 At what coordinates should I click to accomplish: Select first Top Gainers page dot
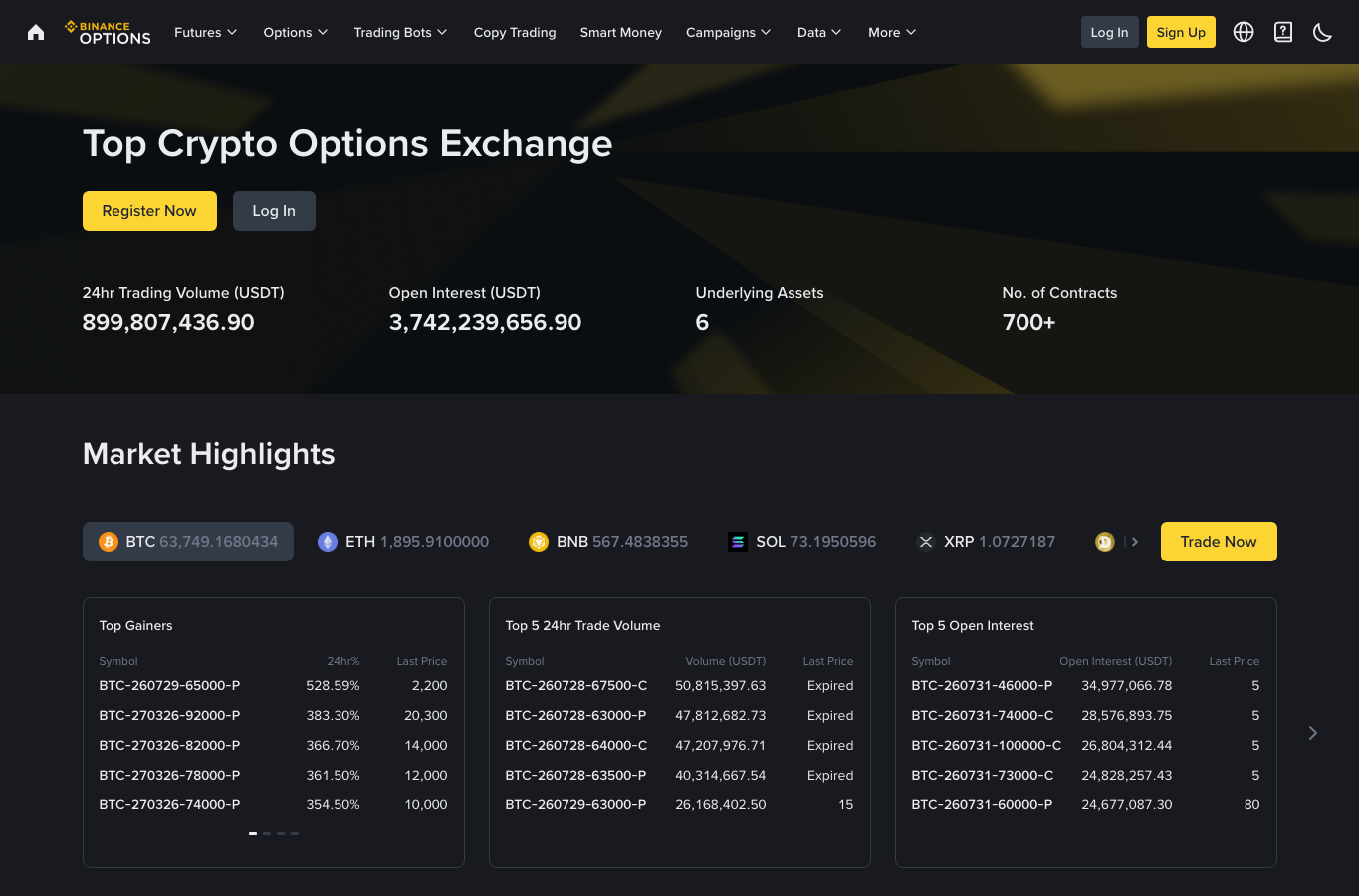tap(253, 833)
